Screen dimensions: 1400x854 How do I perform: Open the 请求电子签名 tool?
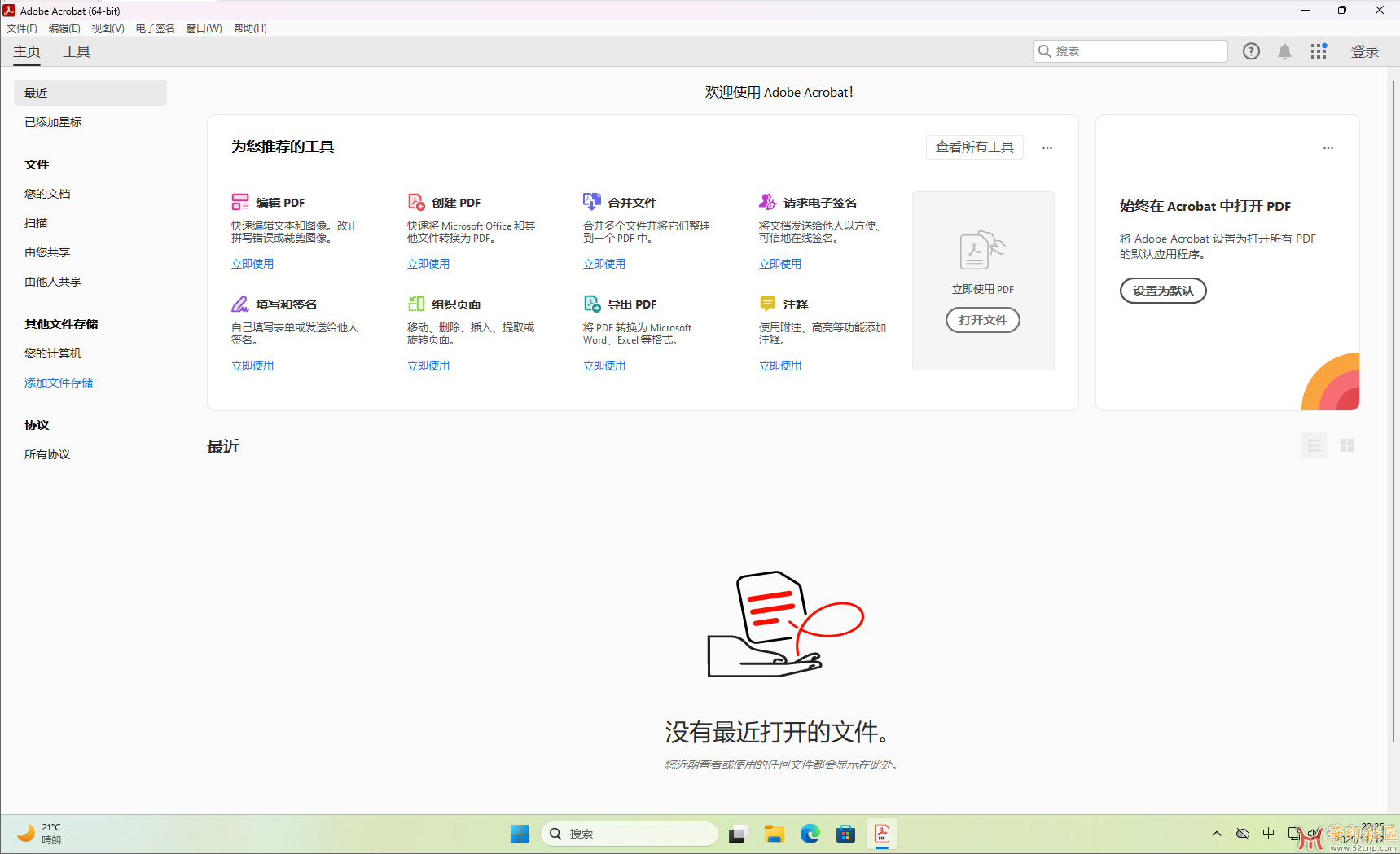point(768,201)
